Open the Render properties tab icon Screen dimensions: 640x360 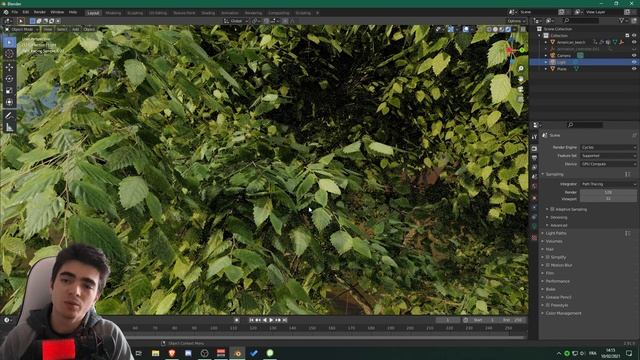click(534, 149)
